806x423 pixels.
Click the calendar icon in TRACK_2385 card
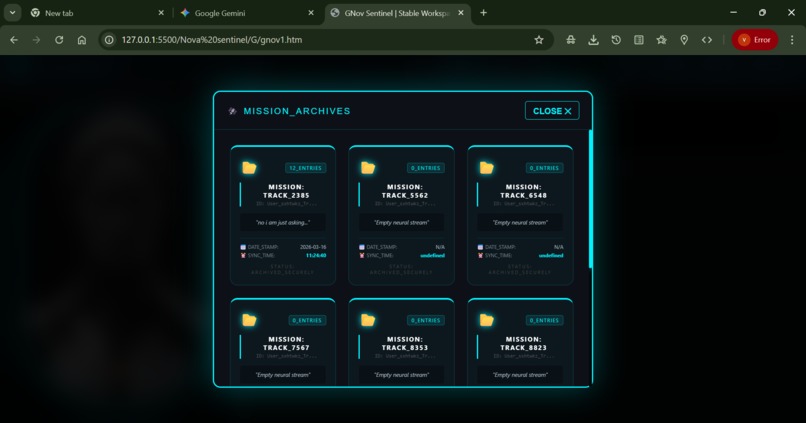pos(243,247)
